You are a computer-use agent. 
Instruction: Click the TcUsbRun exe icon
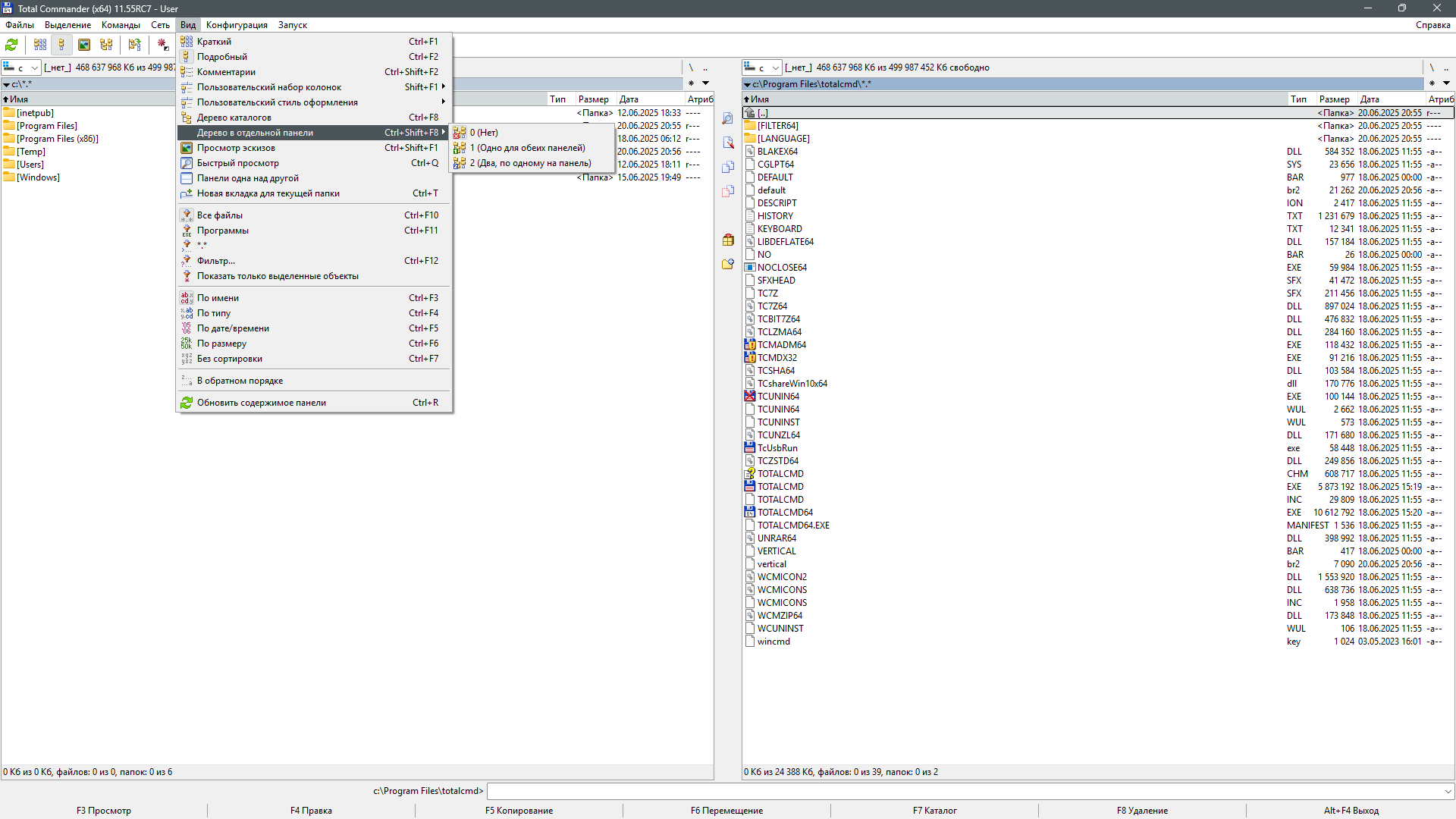(750, 448)
